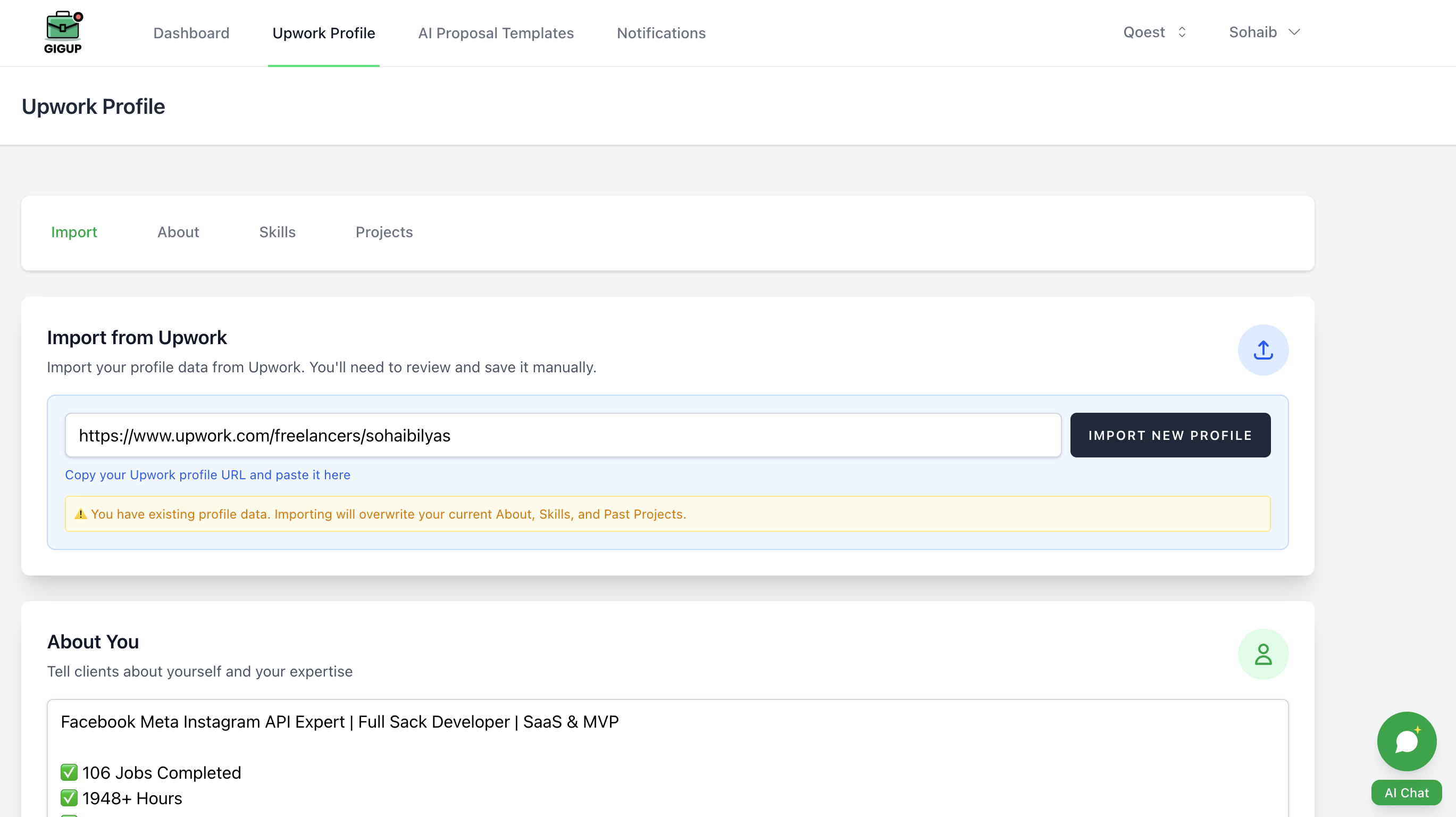Screen dimensions: 1456x817
Task: Go to Dashboard in navigation
Action: click(x=191, y=33)
